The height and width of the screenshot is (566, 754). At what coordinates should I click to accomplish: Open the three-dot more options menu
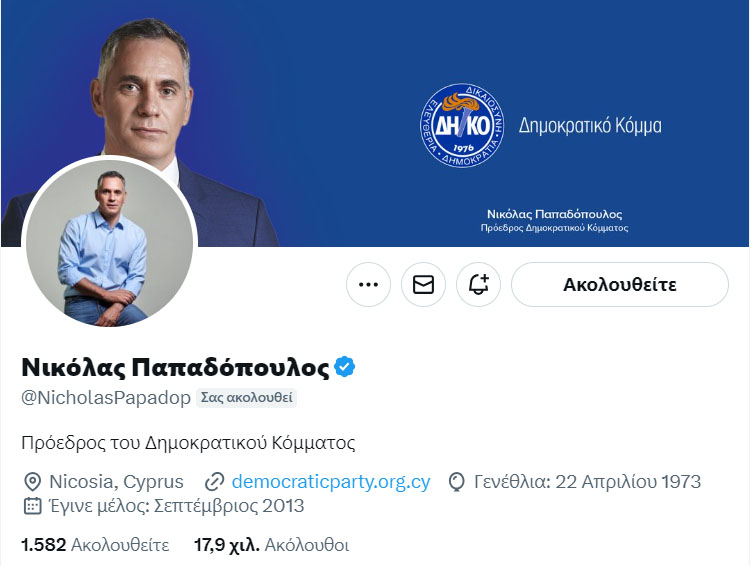click(368, 285)
